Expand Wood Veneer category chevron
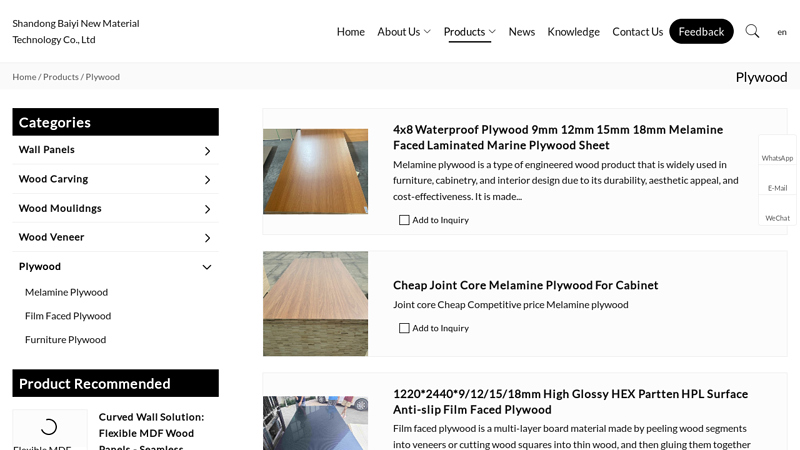The image size is (800, 450). click(x=207, y=238)
